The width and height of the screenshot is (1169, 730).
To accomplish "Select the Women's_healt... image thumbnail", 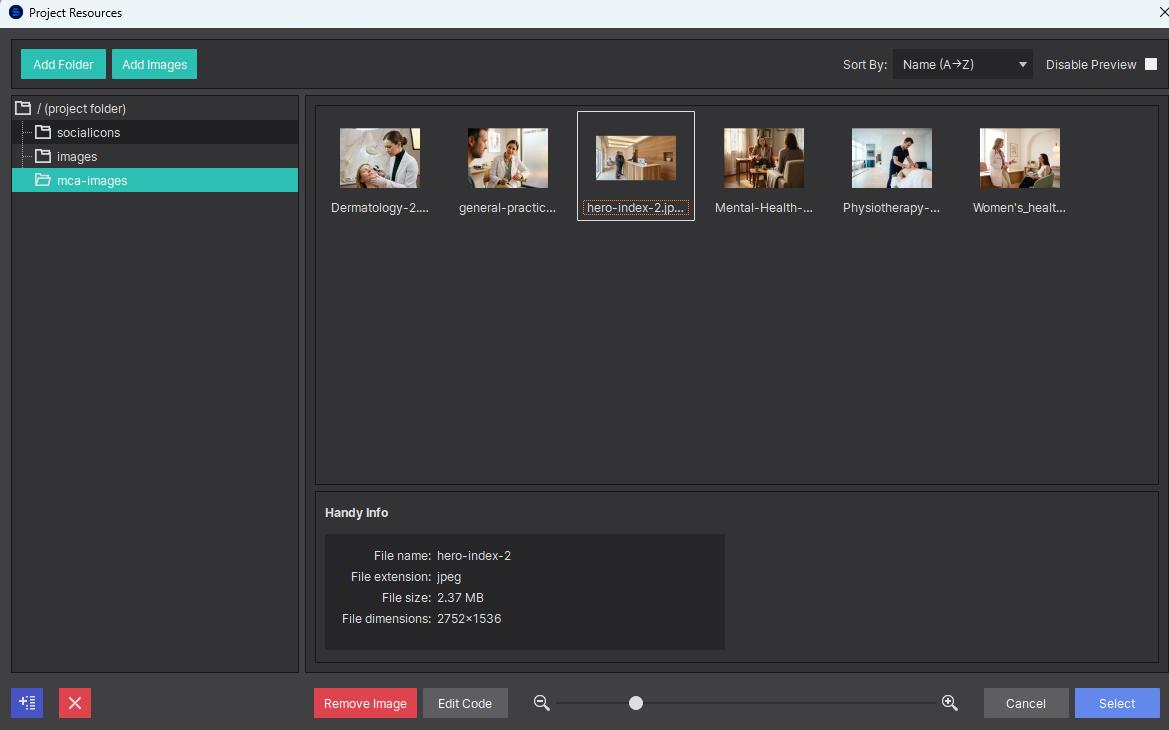I will 1019,157.
